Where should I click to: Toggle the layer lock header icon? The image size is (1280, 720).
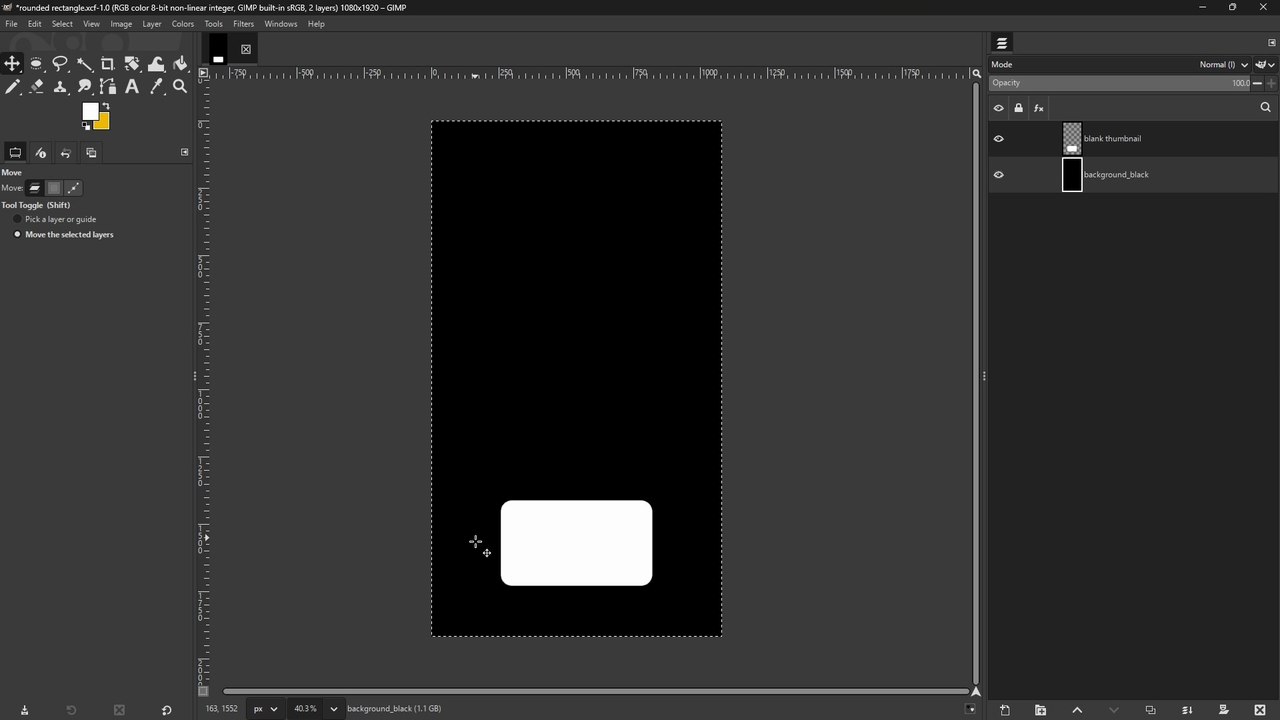[1019, 108]
